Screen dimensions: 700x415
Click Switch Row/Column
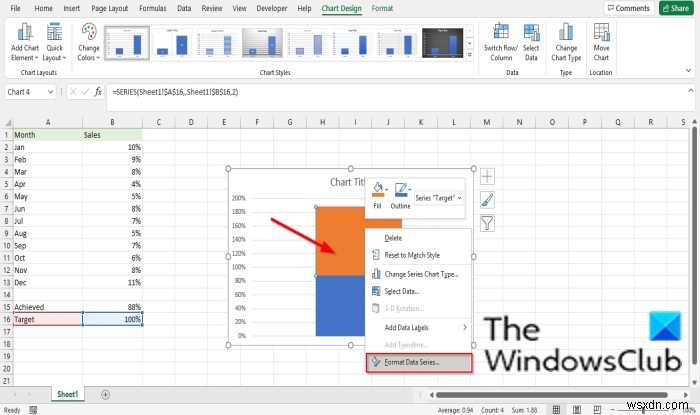point(500,42)
